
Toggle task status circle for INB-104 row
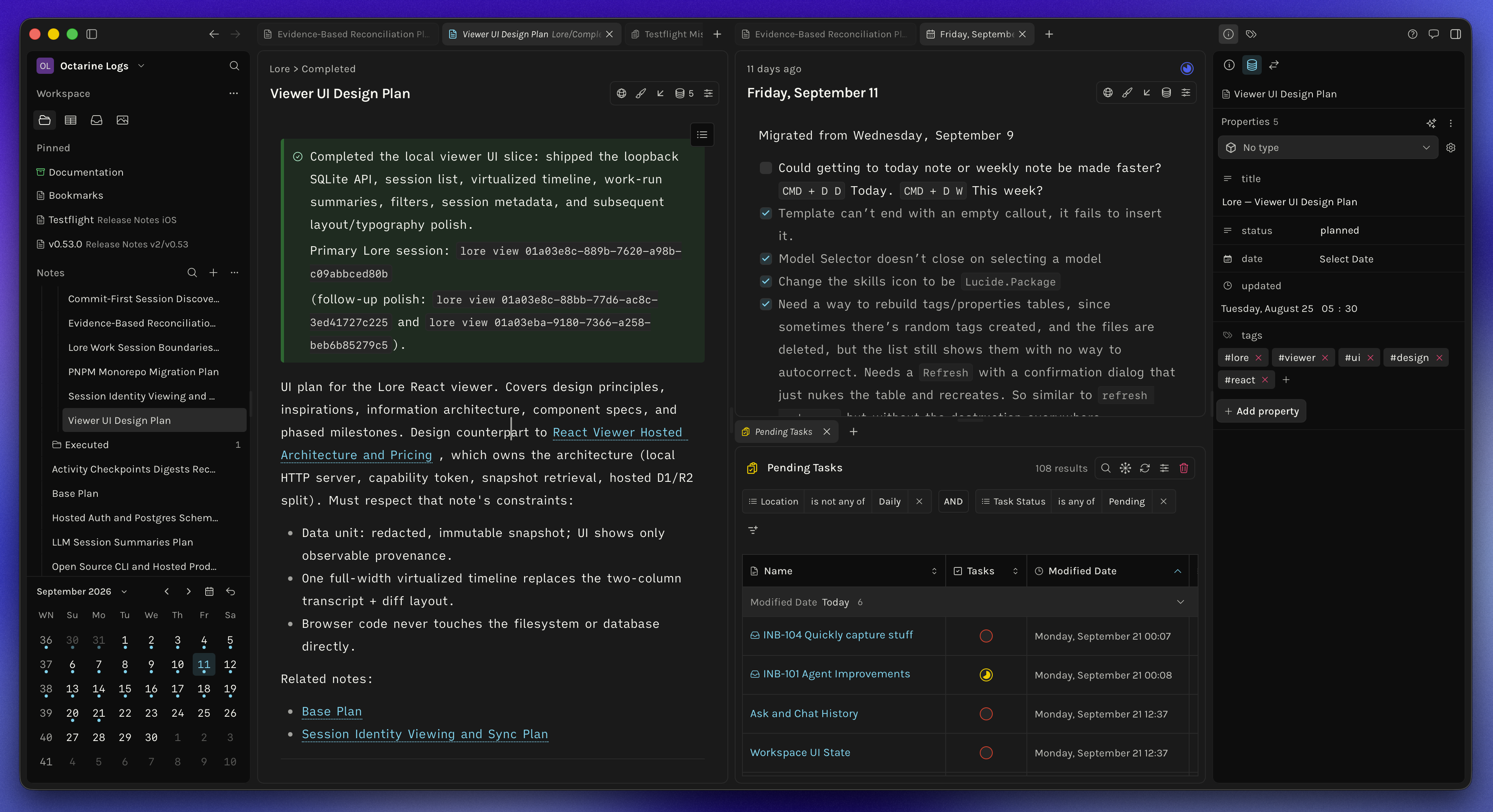pyautogui.click(x=985, y=636)
